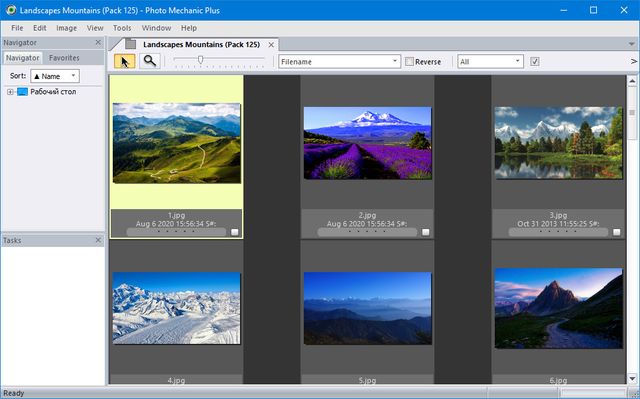Select the Landscapes Mountains (Pack 125) tab
The image size is (640, 399).
click(x=201, y=44)
